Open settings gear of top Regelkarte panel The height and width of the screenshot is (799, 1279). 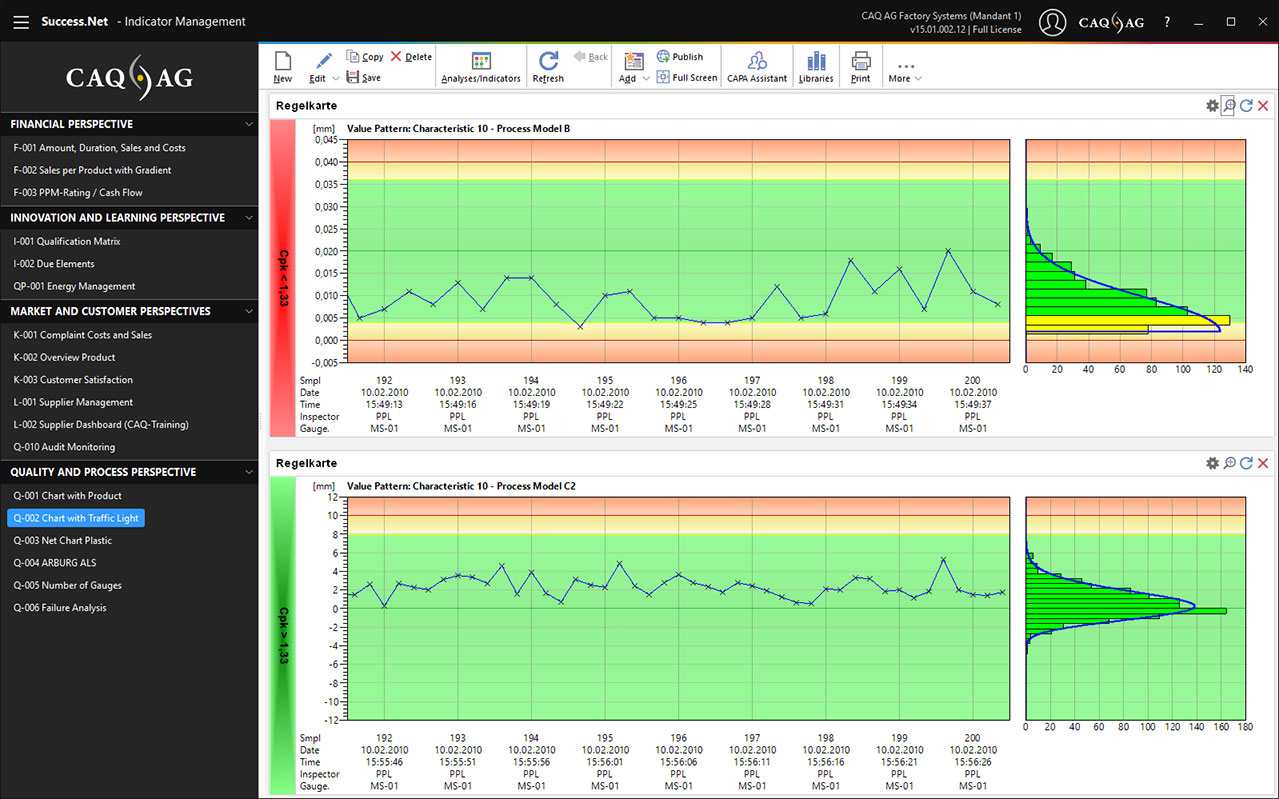pyautogui.click(x=1212, y=106)
